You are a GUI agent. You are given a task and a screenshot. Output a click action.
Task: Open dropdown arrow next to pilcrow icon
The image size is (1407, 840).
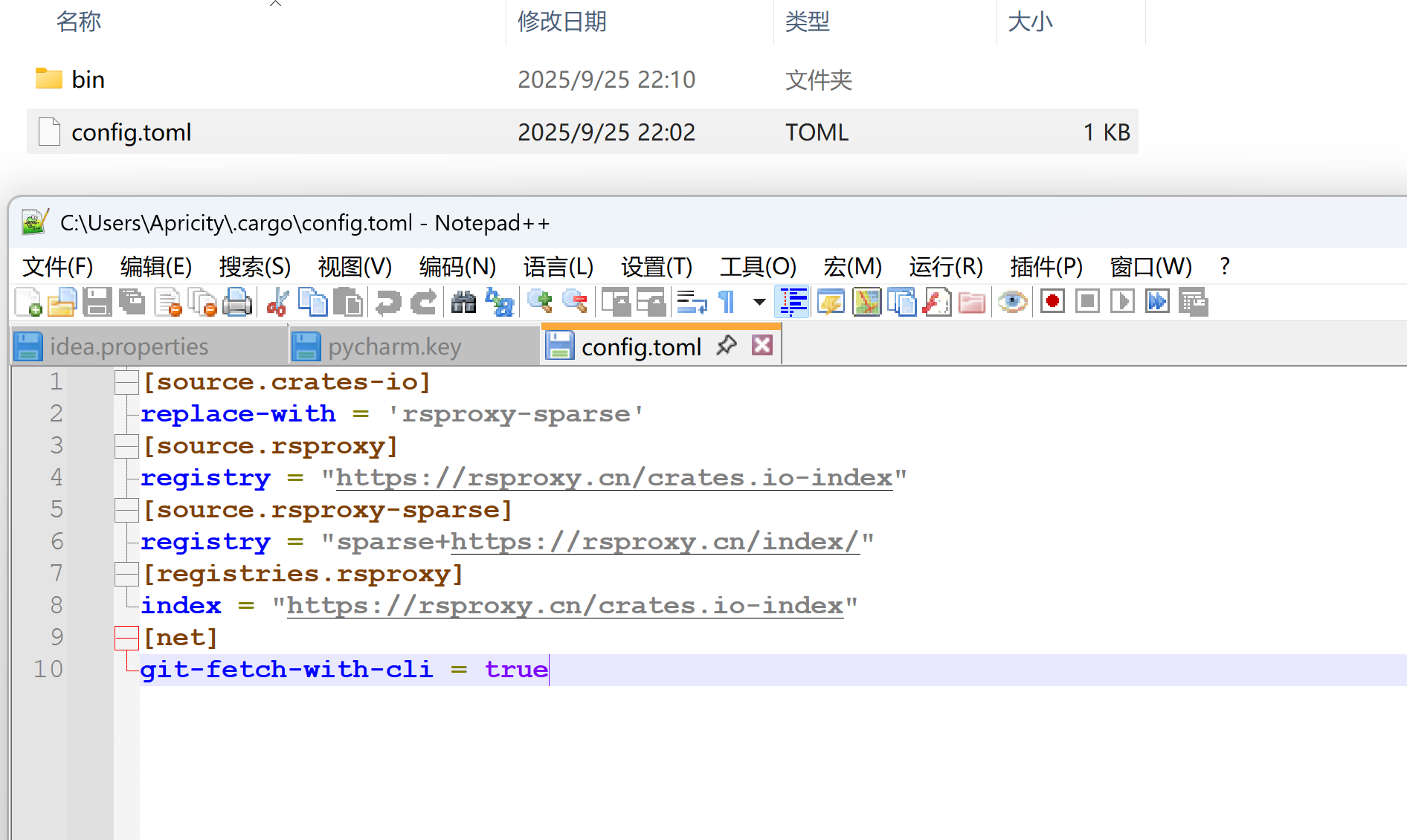[x=759, y=302]
